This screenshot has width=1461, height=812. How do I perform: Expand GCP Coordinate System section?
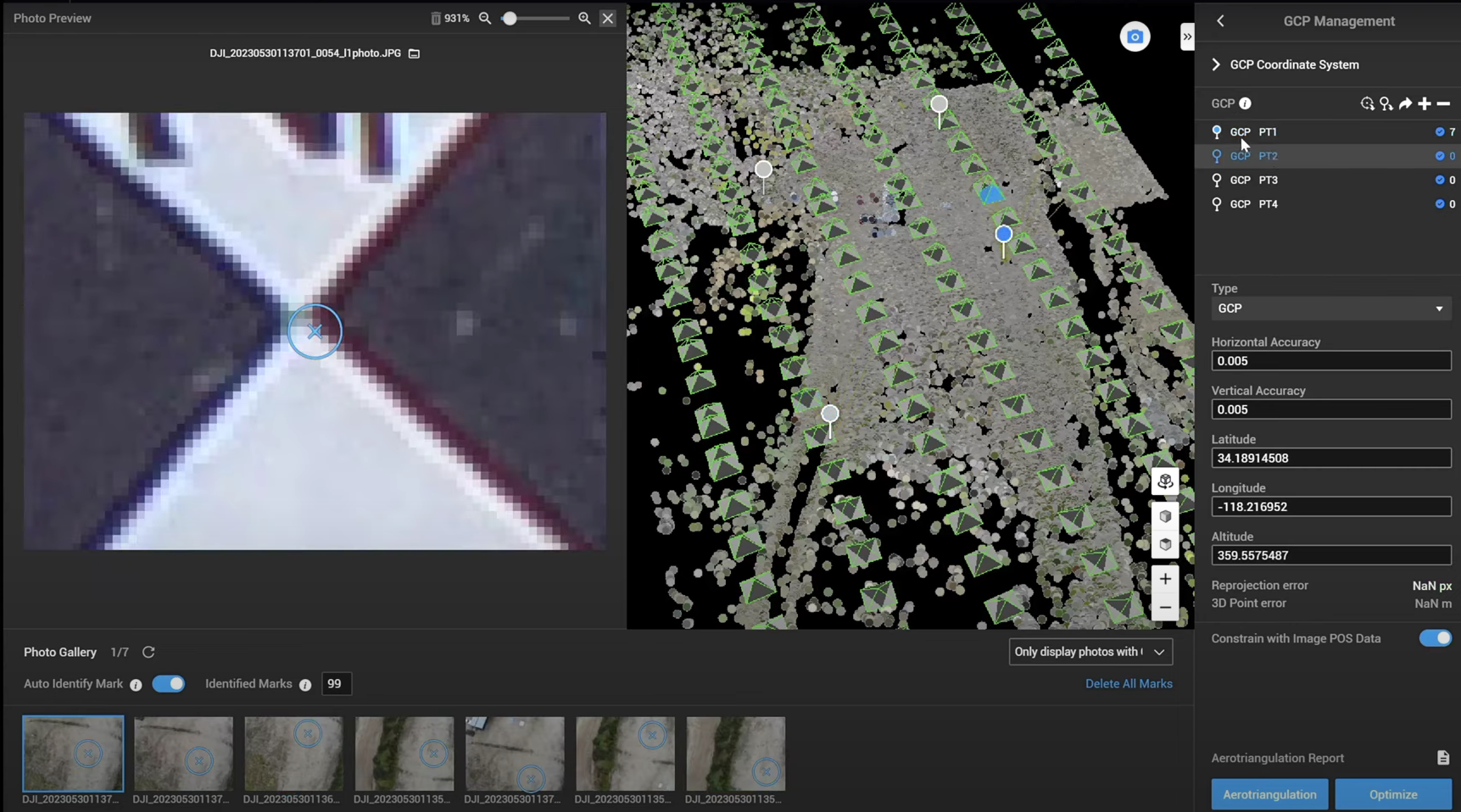[x=1216, y=64]
